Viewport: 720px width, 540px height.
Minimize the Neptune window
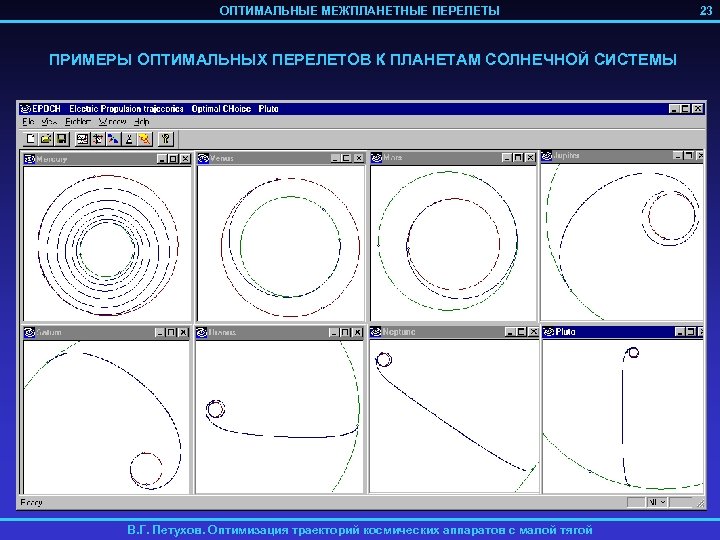(x=510, y=332)
